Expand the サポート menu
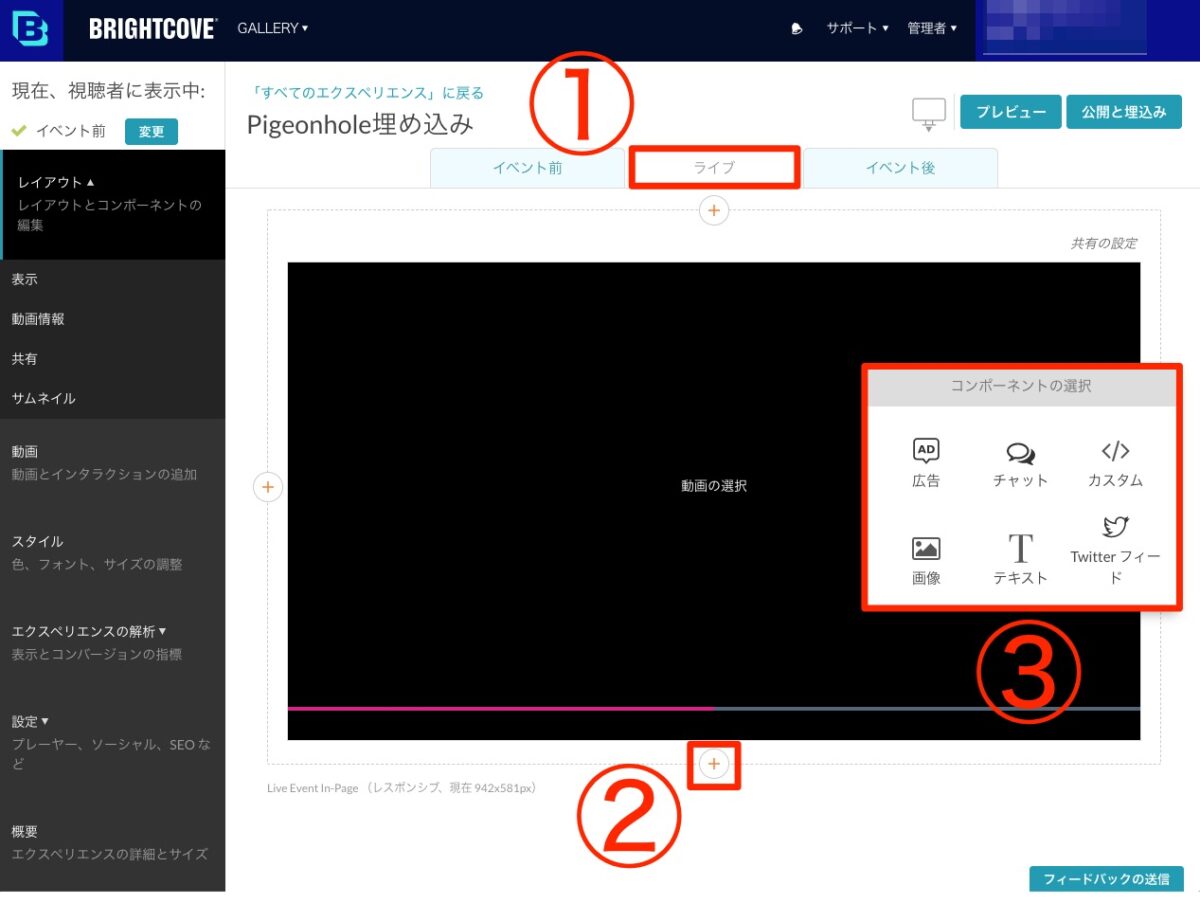The width and height of the screenshot is (1200, 903). [x=857, y=29]
